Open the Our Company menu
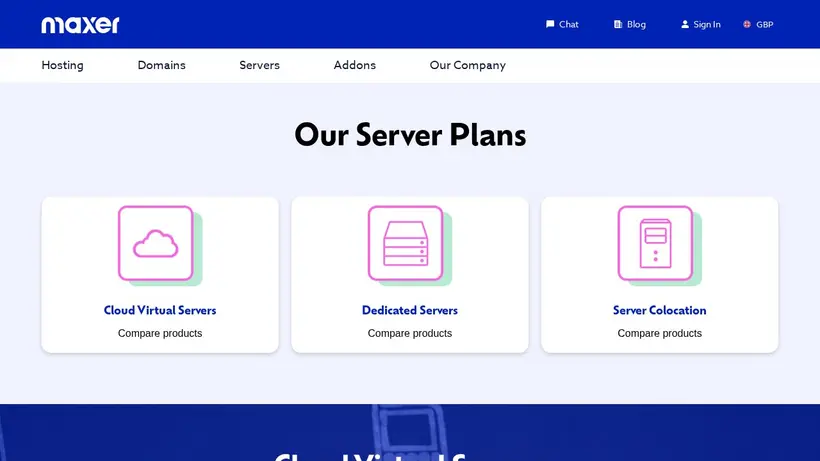 468,65
